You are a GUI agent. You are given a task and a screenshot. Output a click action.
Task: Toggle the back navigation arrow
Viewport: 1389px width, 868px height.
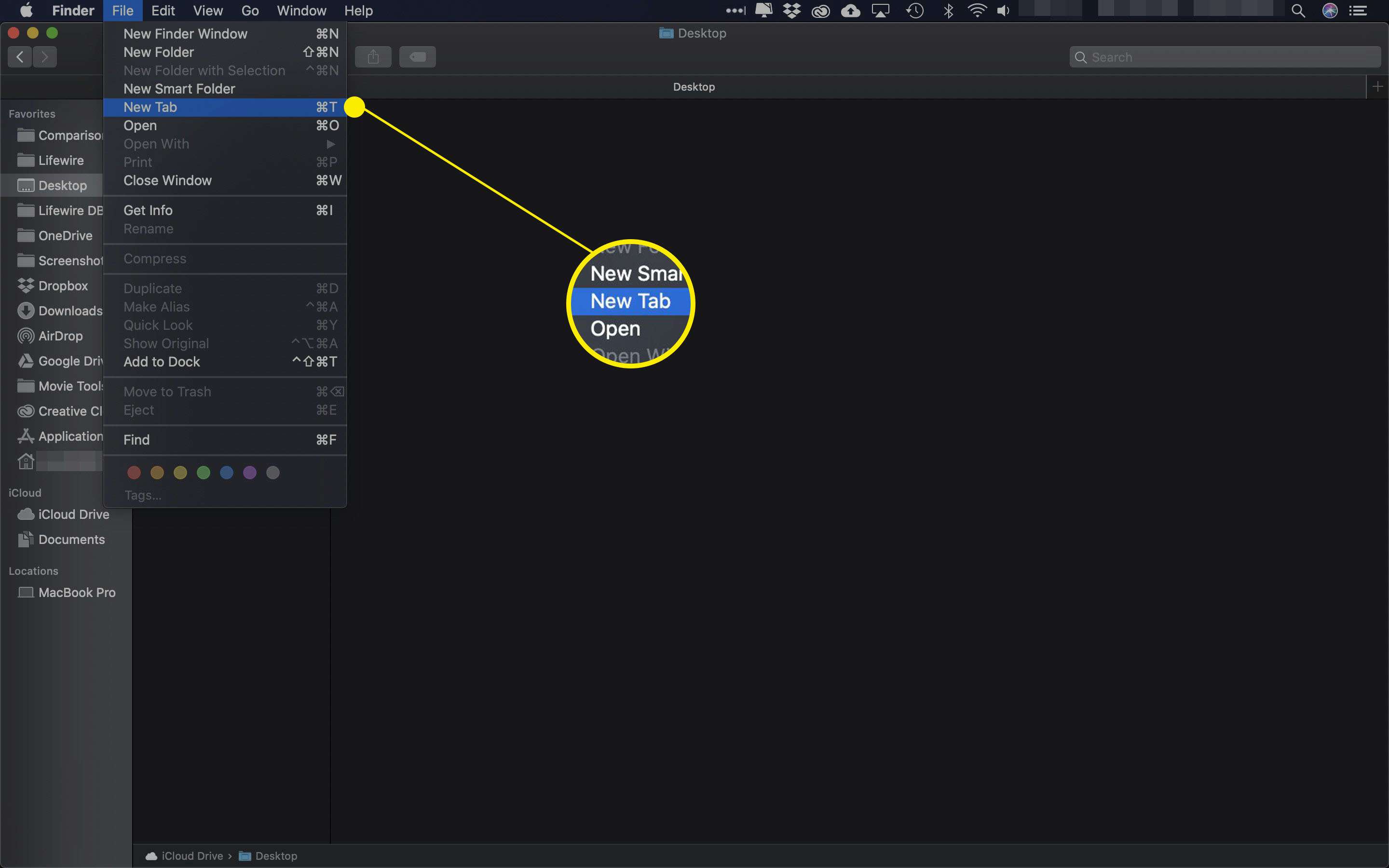coord(20,56)
